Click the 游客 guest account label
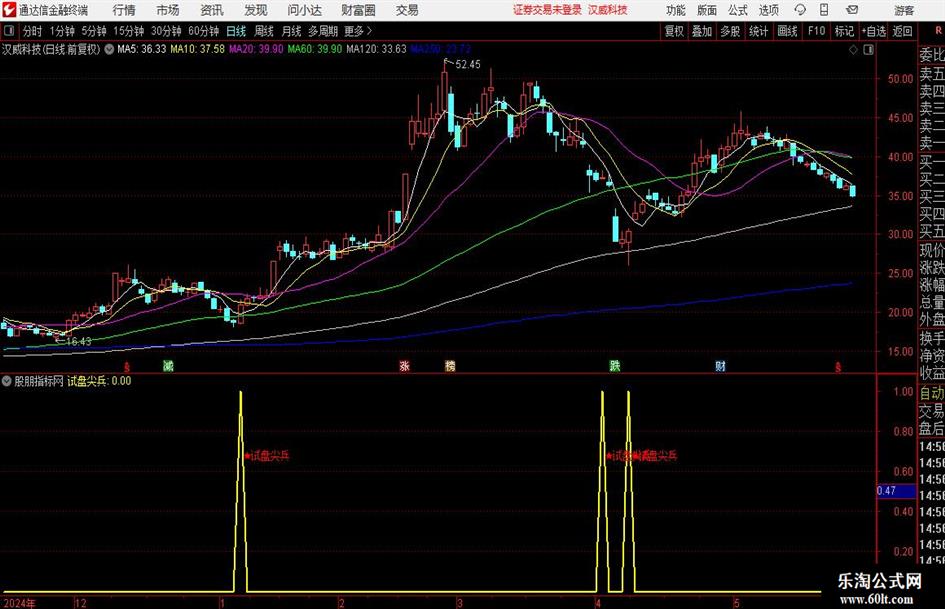 903,10
